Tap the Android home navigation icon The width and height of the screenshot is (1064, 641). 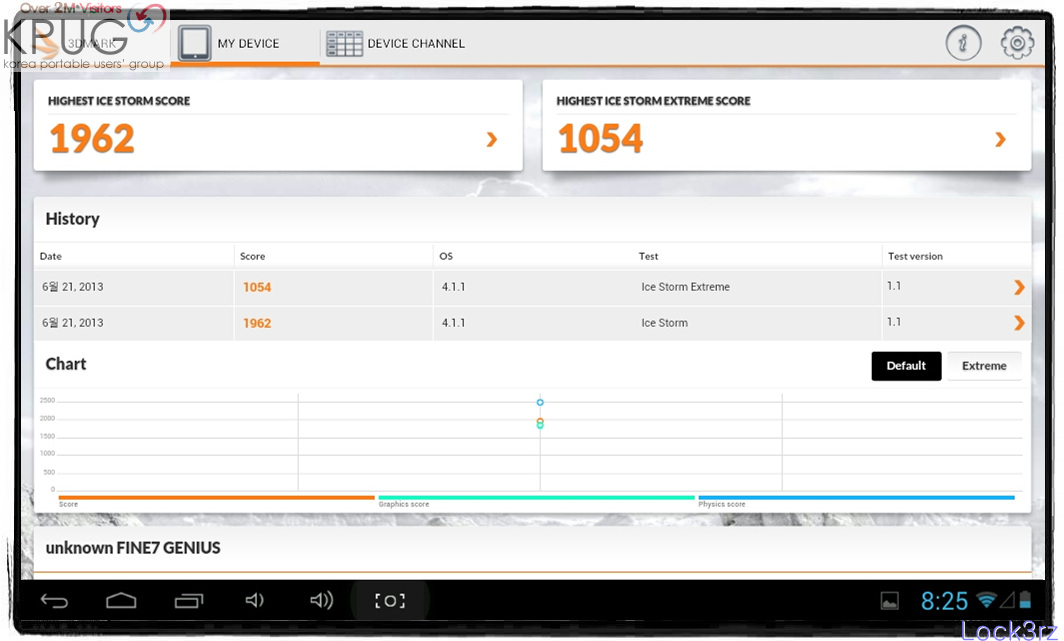[x=121, y=600]
